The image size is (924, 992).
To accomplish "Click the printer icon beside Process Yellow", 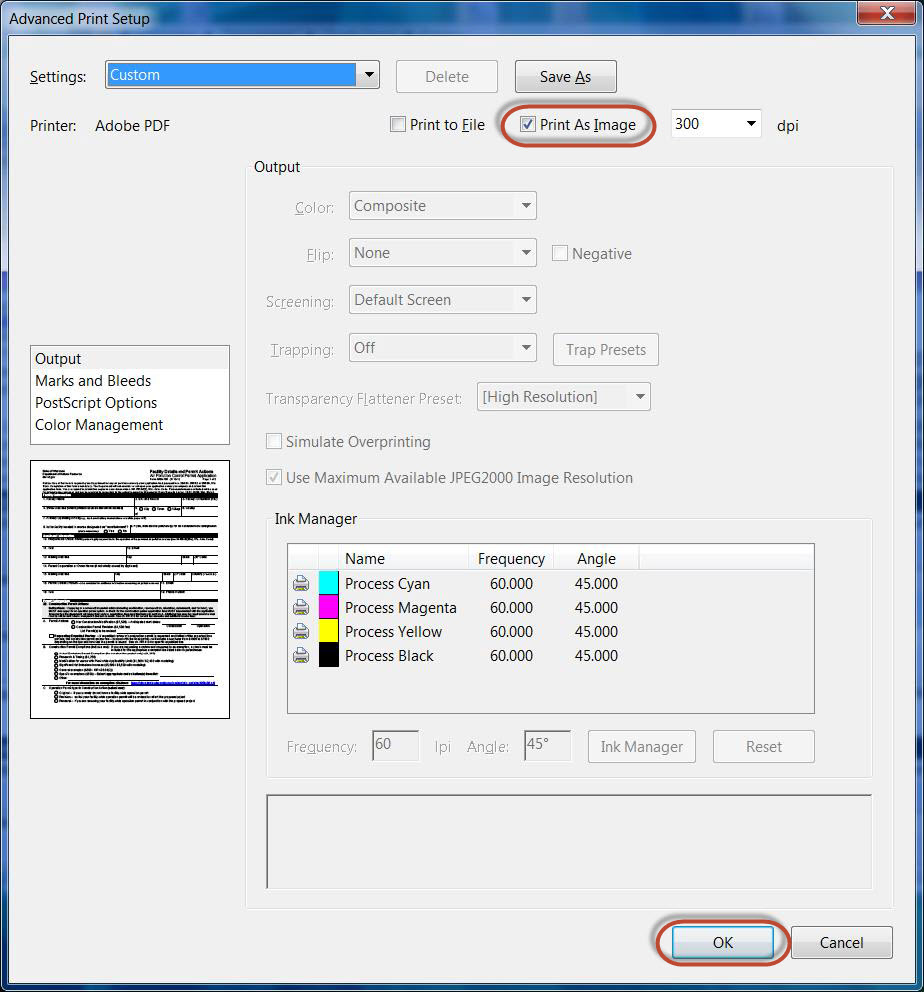I will 301,632.
